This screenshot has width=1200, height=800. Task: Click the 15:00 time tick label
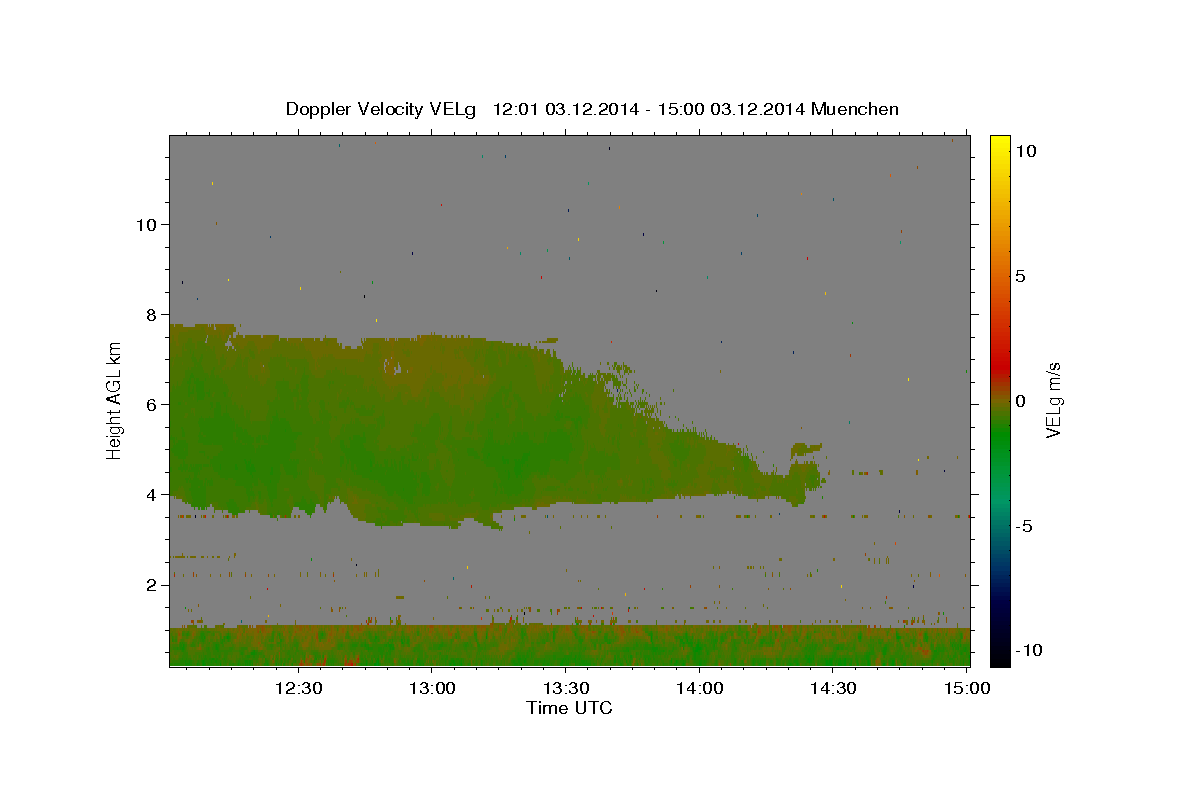[x=966, y=688]
